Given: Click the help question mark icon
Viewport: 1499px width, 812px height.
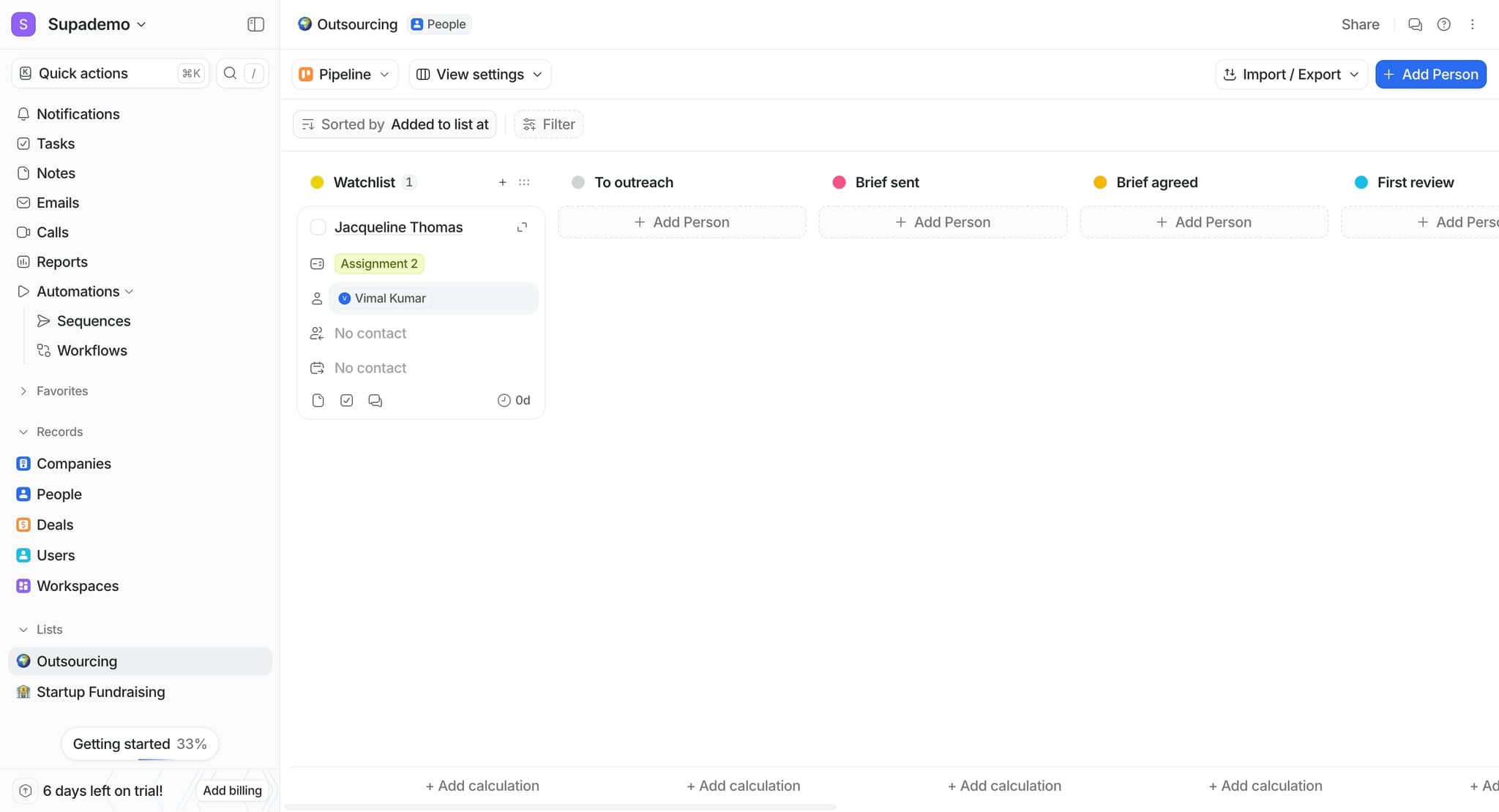Looking at the screenshot, I should coord(1443,24).
